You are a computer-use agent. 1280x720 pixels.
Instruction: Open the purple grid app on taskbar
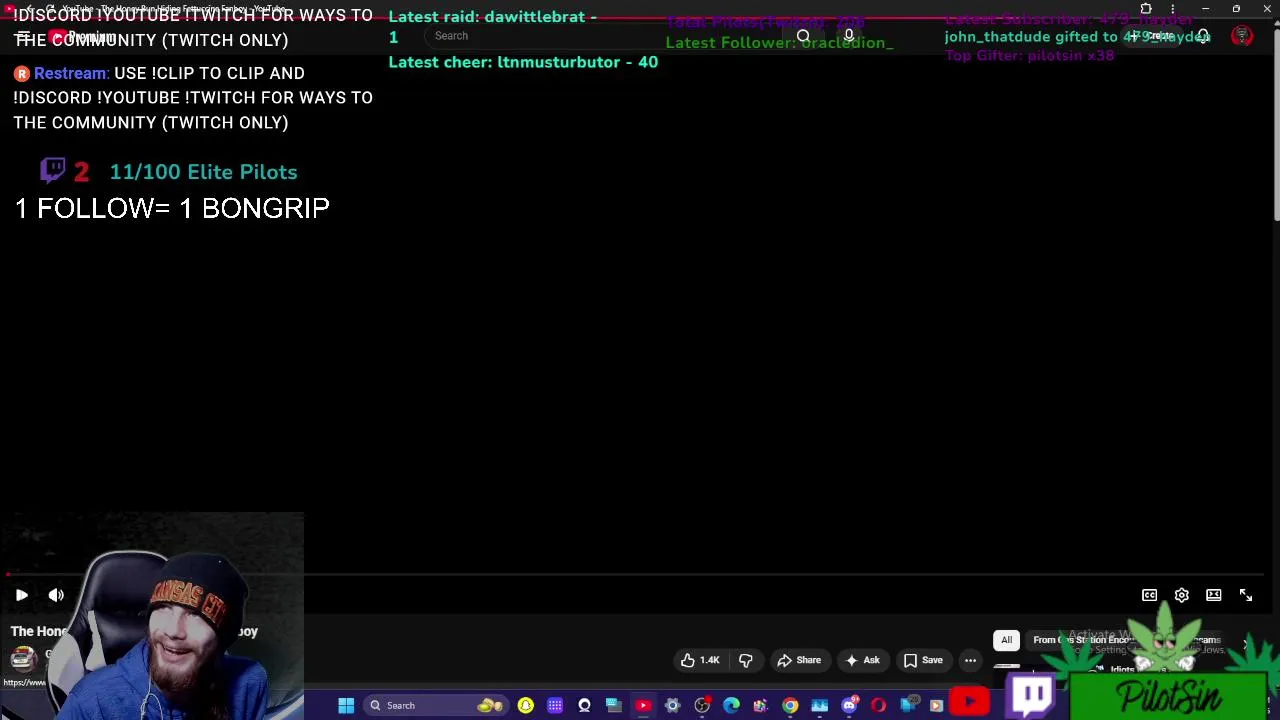[x=555, y=706]
